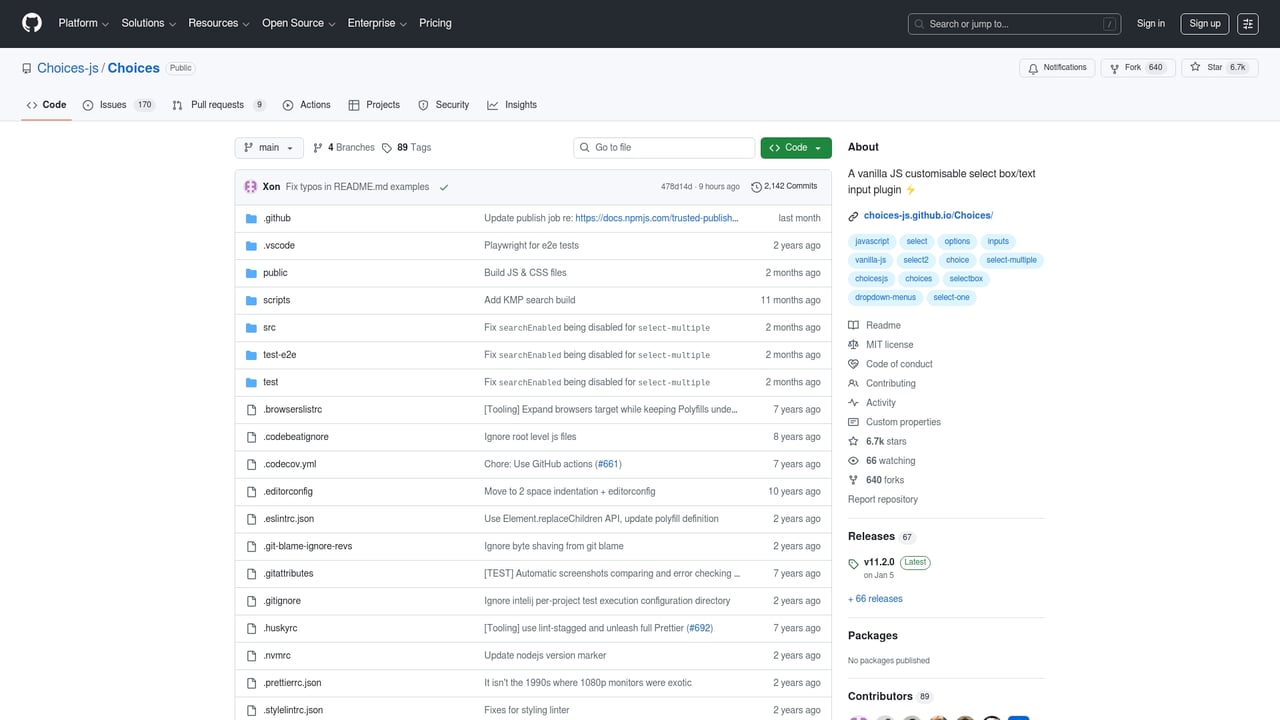Open the Pull requests tab
The image size is (1280, 720).
point(217,105)
